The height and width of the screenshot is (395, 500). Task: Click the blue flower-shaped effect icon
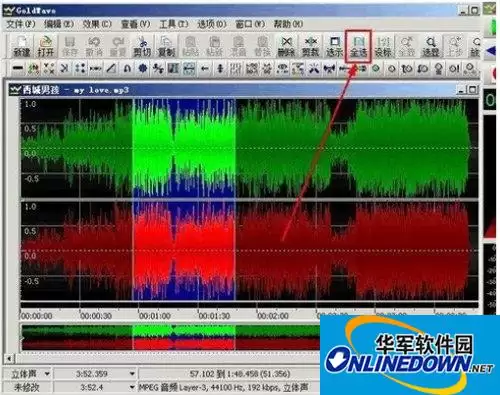pos(143,69)
